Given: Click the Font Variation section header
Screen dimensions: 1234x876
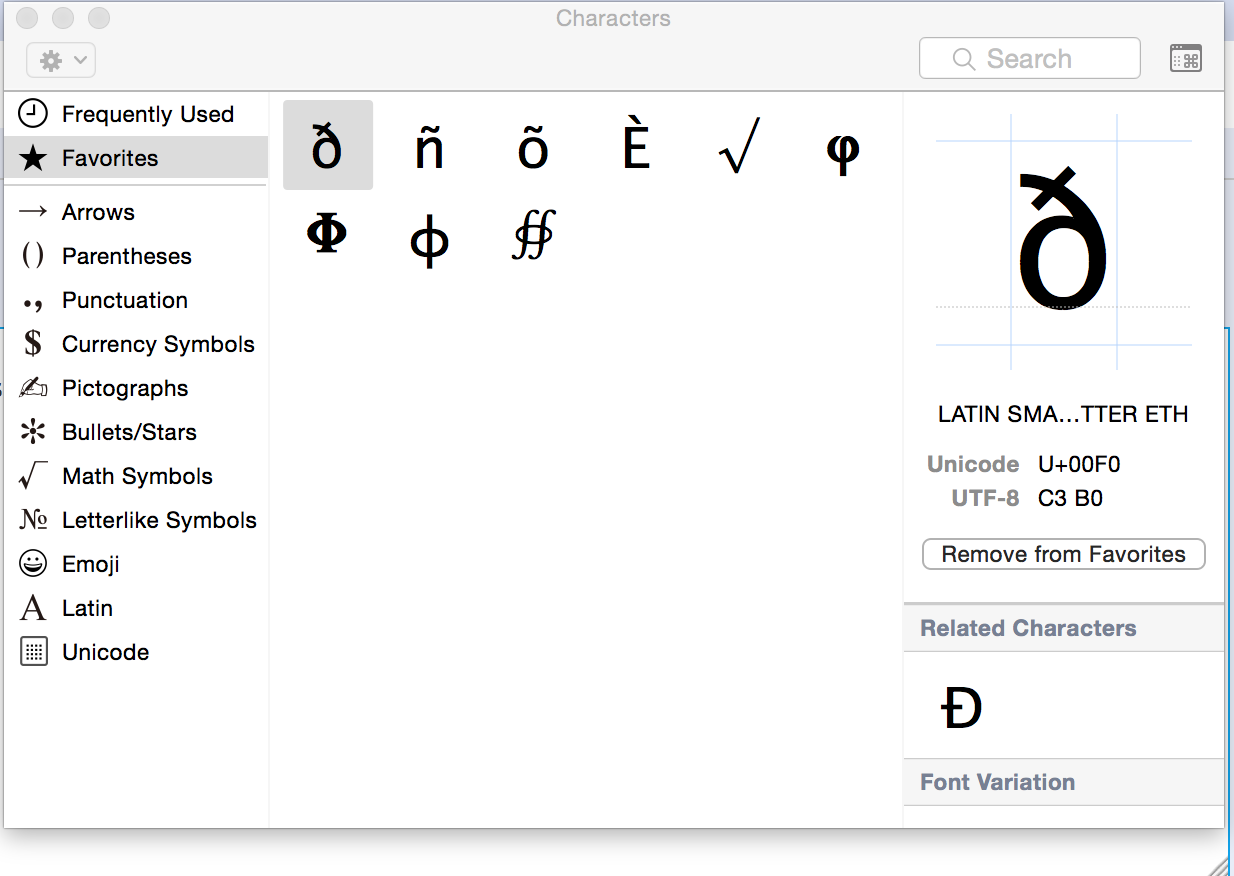Looking at the screenshot, I should (1064, 782).
